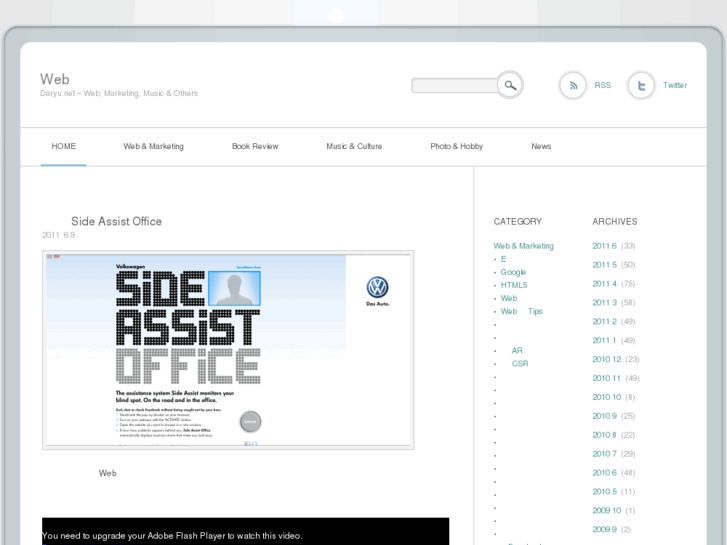
Task: Open the RSS feed icon
Action: (573, 85)
